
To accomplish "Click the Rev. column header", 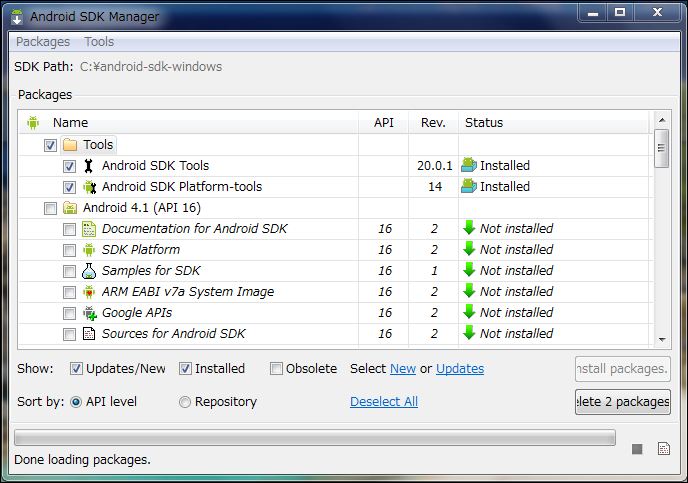I will [434, 122].
